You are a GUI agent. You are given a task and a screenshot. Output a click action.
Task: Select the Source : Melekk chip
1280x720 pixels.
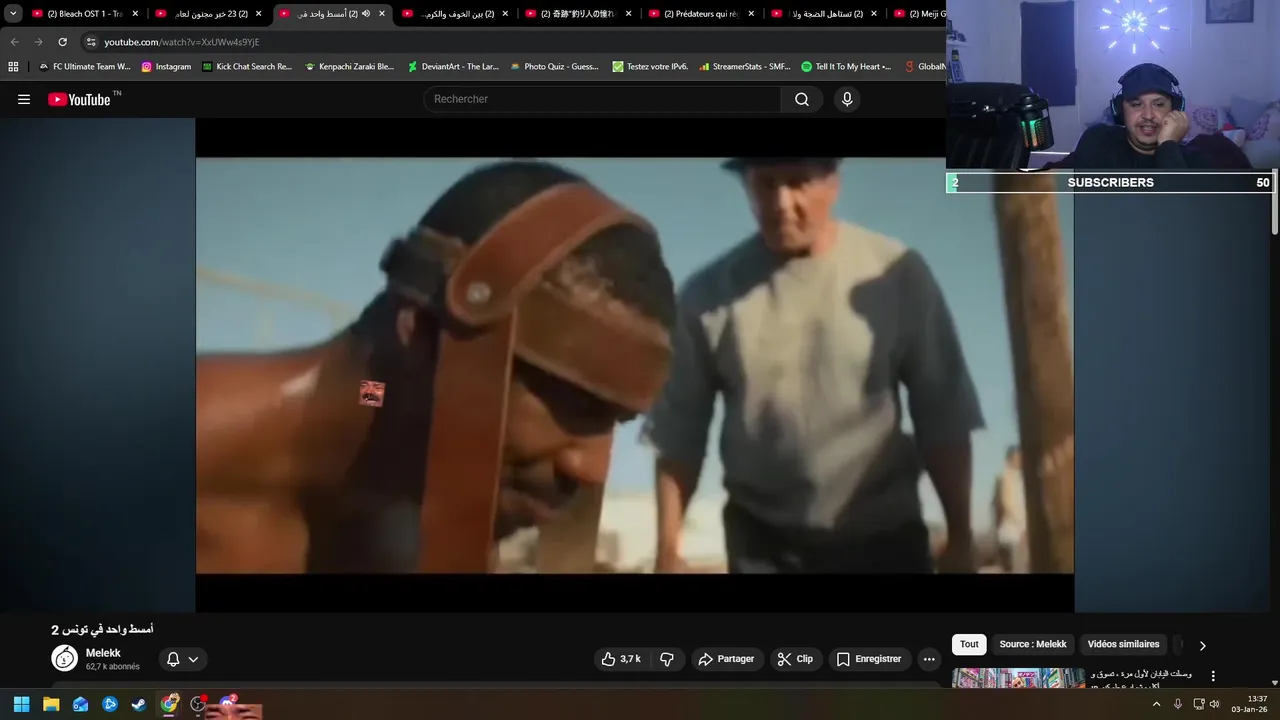point(1033,644)
